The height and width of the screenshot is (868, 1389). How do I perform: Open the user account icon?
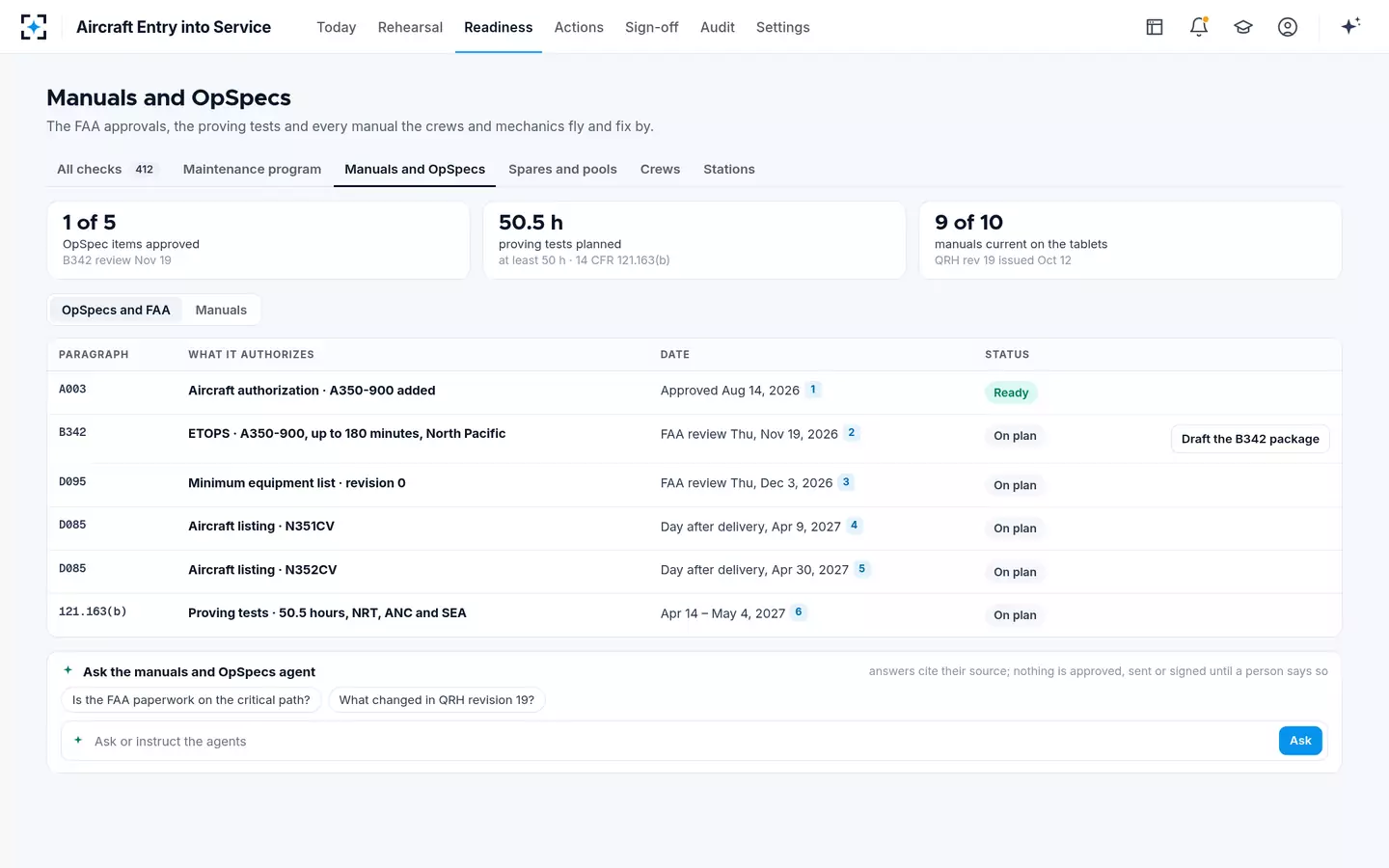point(1288,27)
